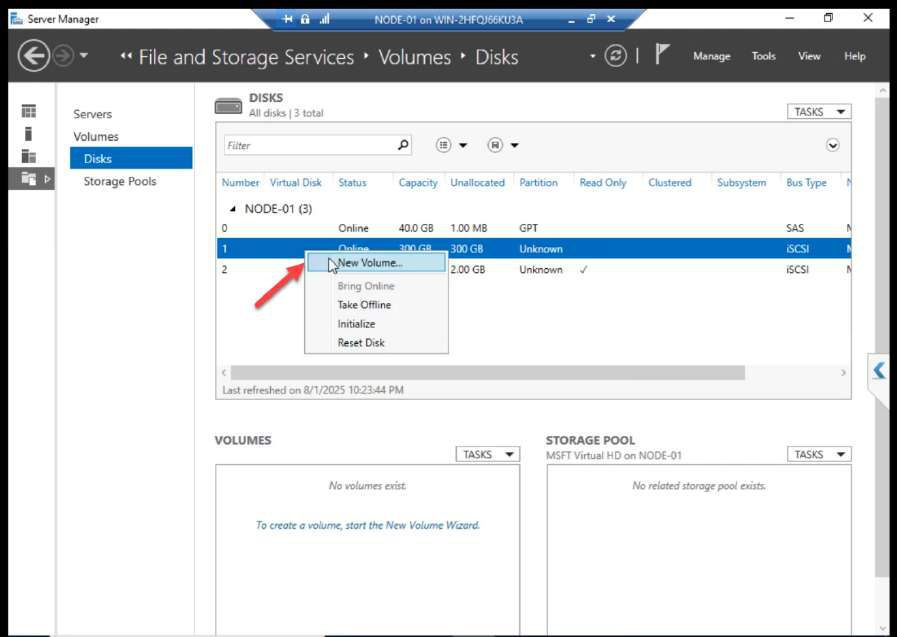This screenshot has width=897, height=637.
Task: Select Disks in the navigation pane
Action: click(131, 158)
